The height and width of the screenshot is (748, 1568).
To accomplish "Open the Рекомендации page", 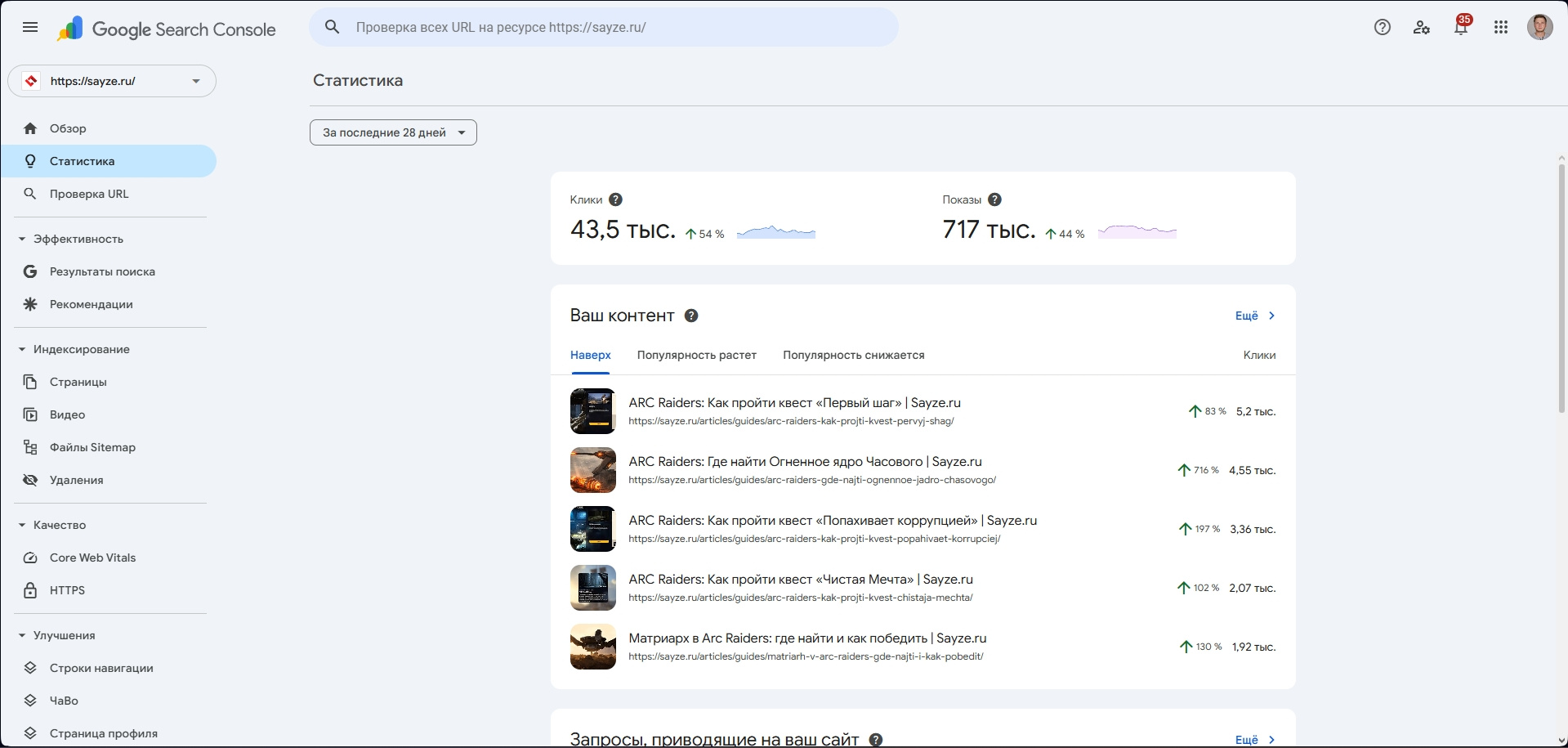I will click(109, 304).
